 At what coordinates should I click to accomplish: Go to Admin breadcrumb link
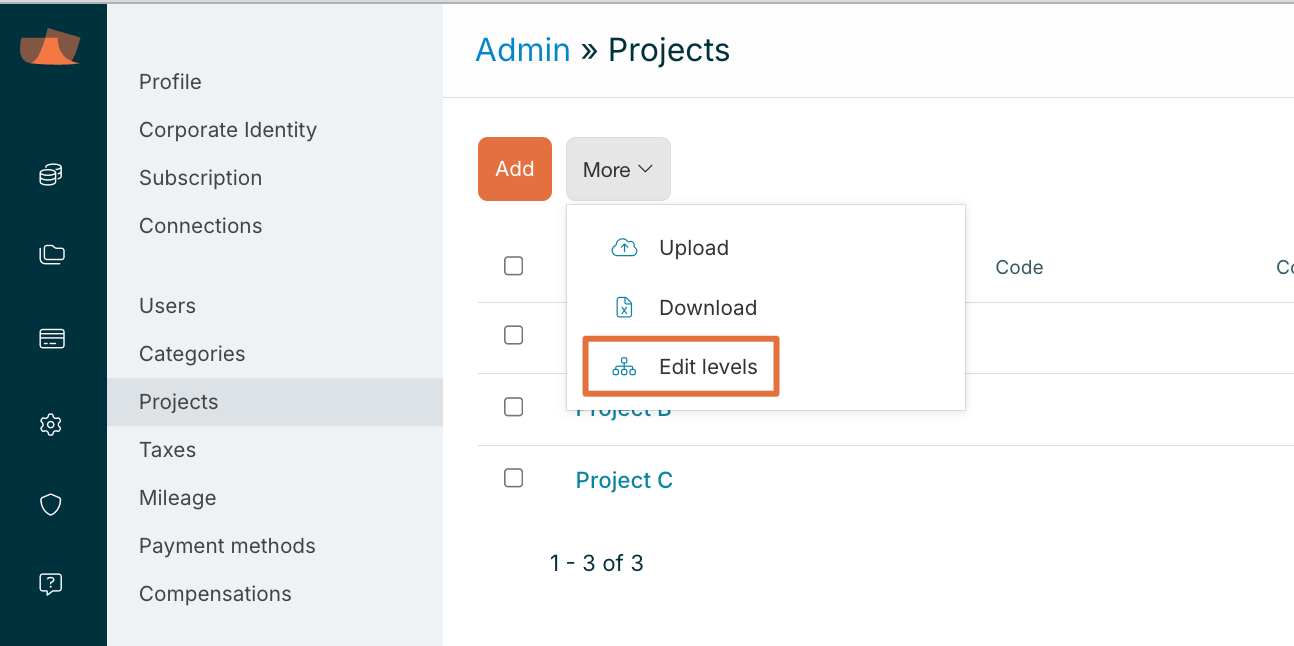point(522,50)
